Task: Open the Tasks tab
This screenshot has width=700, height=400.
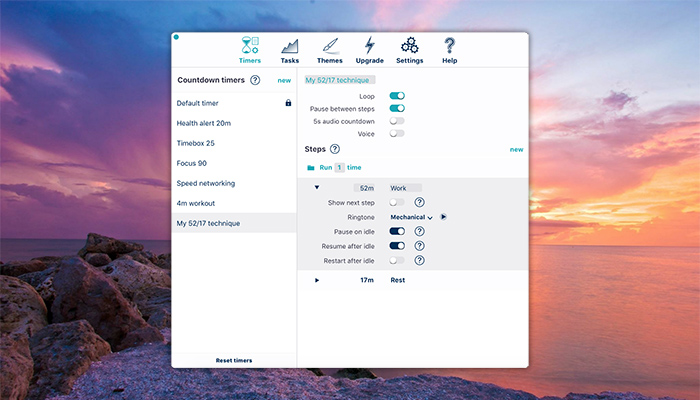Action: [290, 50]
